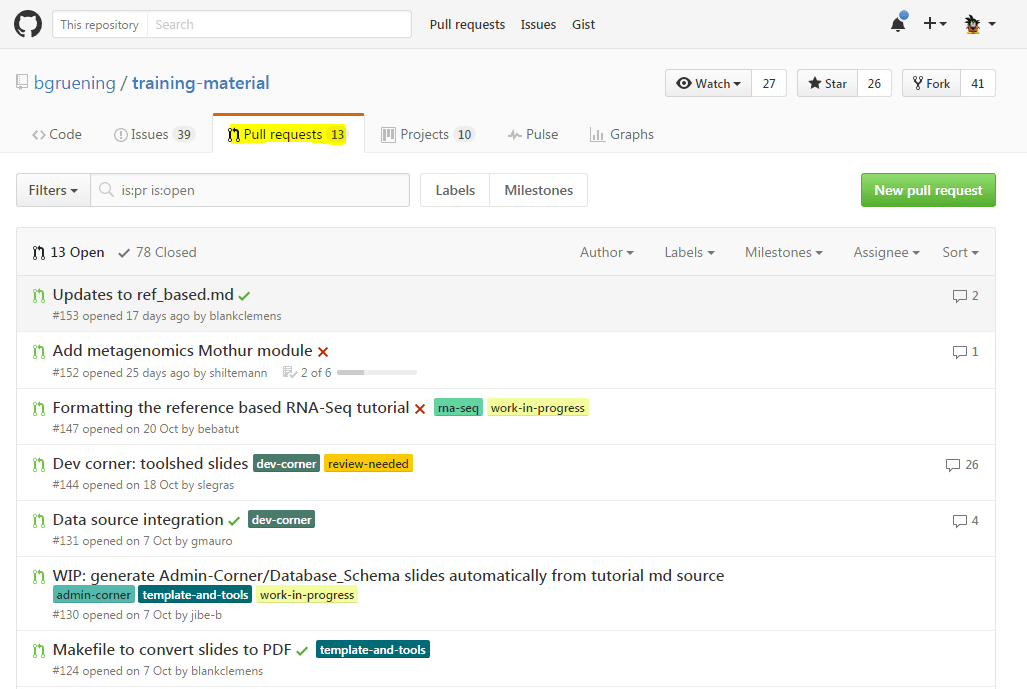Star the training-material repository
The image size is (1027, 689).
[x=826, y=83]
